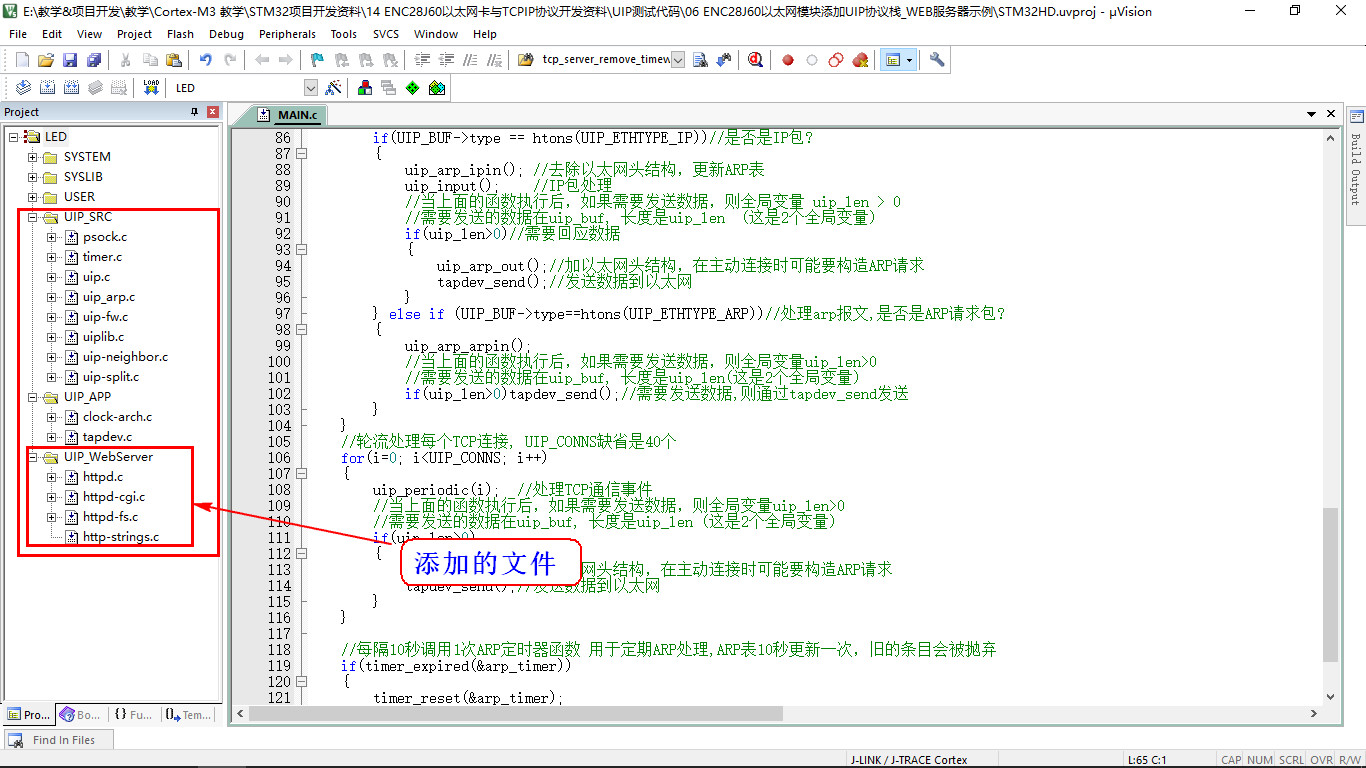Undo the last edit
Image resolution: width=1366 pixels, height=768 pixels.
point(205,60)
